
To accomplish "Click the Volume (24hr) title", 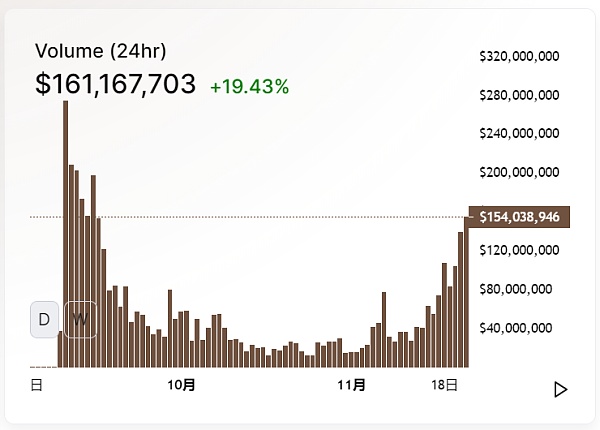I will click(x=101, y=51).
